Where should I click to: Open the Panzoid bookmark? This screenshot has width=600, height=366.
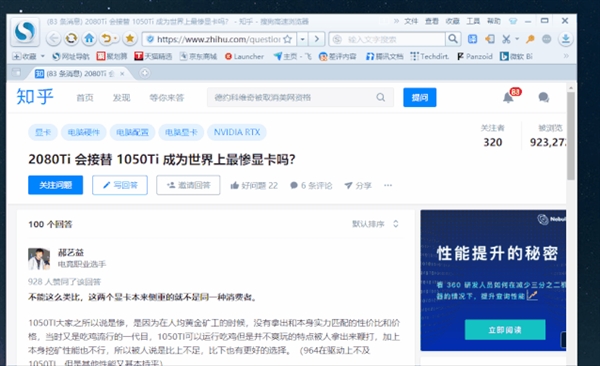point(475,57)
